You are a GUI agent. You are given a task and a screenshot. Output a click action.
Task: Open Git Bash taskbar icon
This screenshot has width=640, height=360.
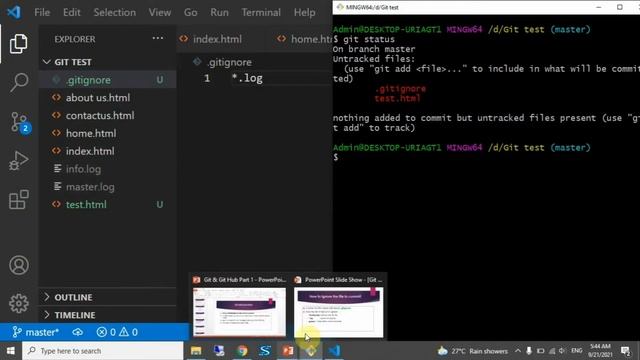311,351
